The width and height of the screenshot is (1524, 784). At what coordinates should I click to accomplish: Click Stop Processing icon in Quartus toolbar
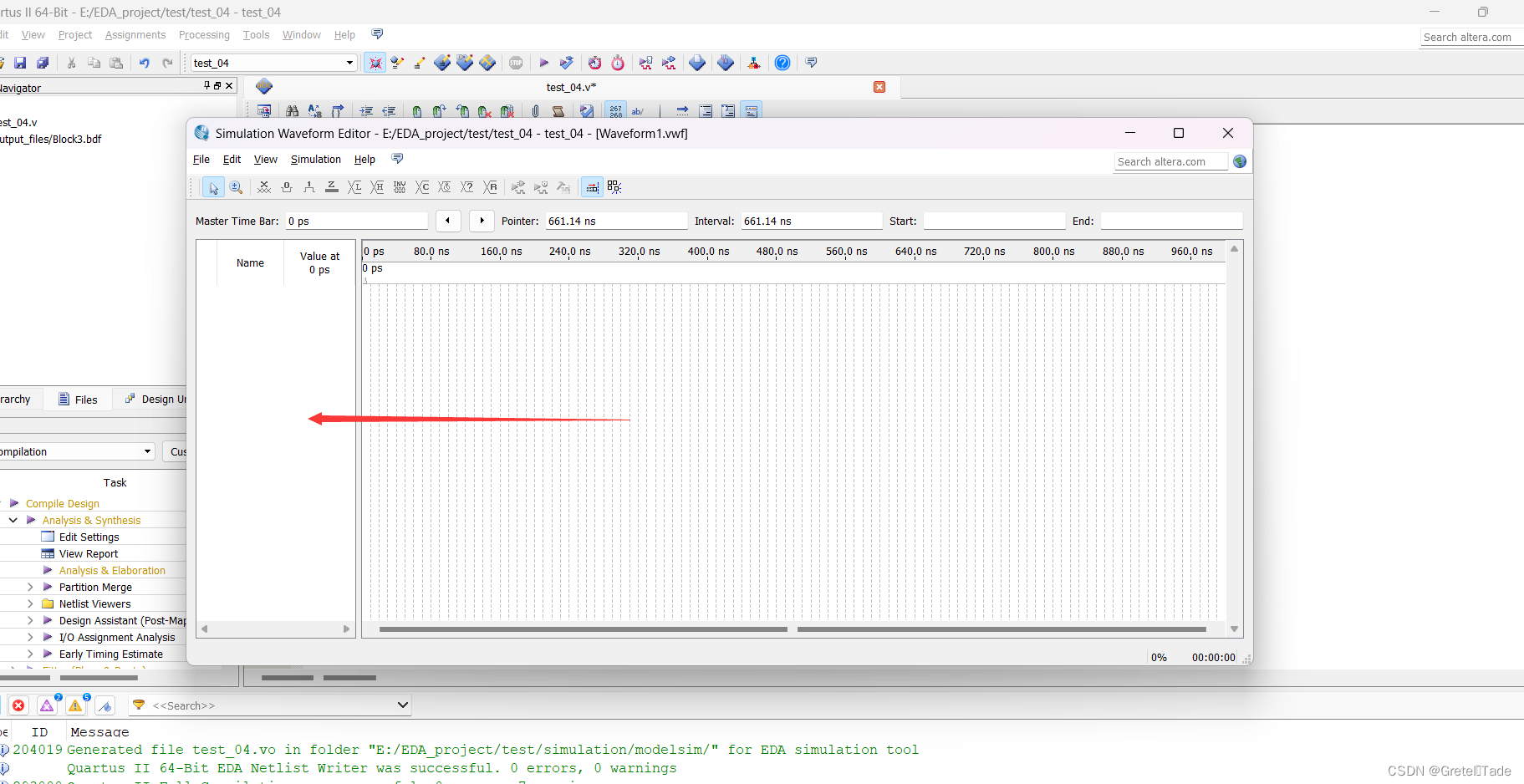coord(516,63)
